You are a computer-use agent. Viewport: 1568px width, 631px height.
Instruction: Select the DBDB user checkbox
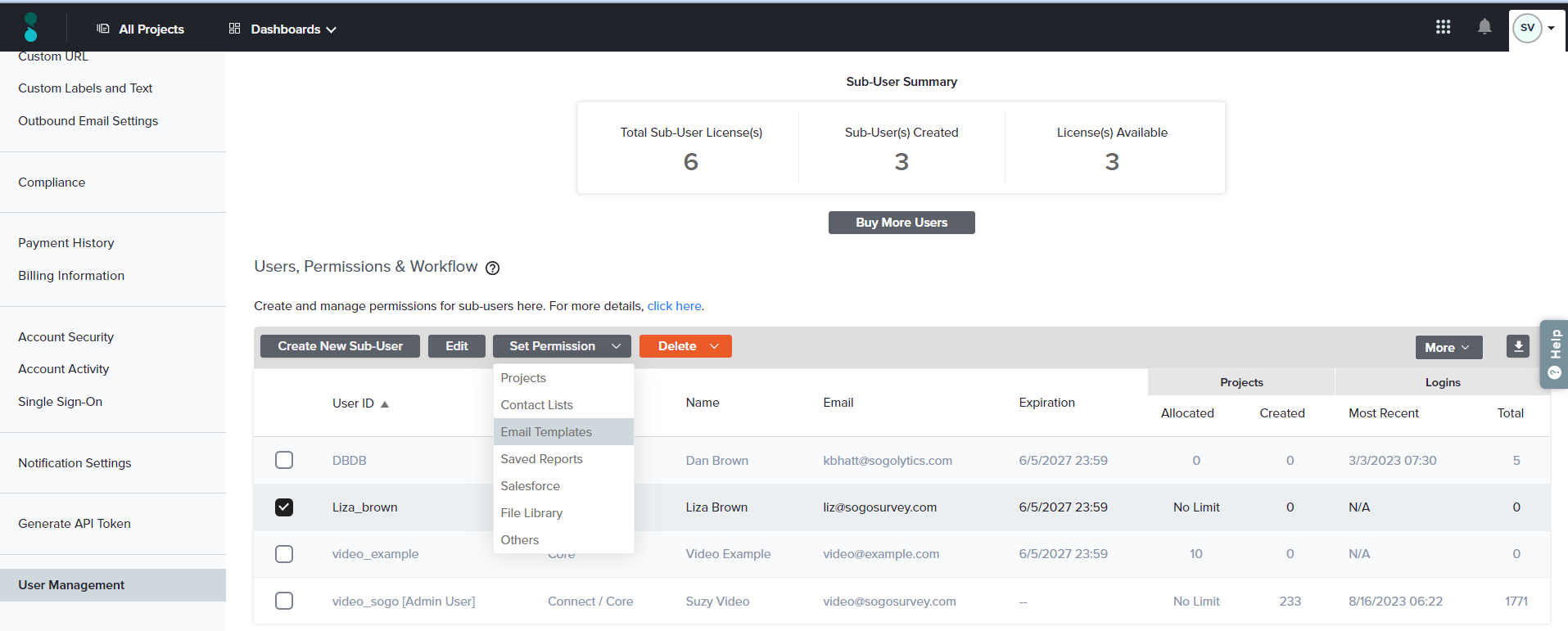click(284, 460)
